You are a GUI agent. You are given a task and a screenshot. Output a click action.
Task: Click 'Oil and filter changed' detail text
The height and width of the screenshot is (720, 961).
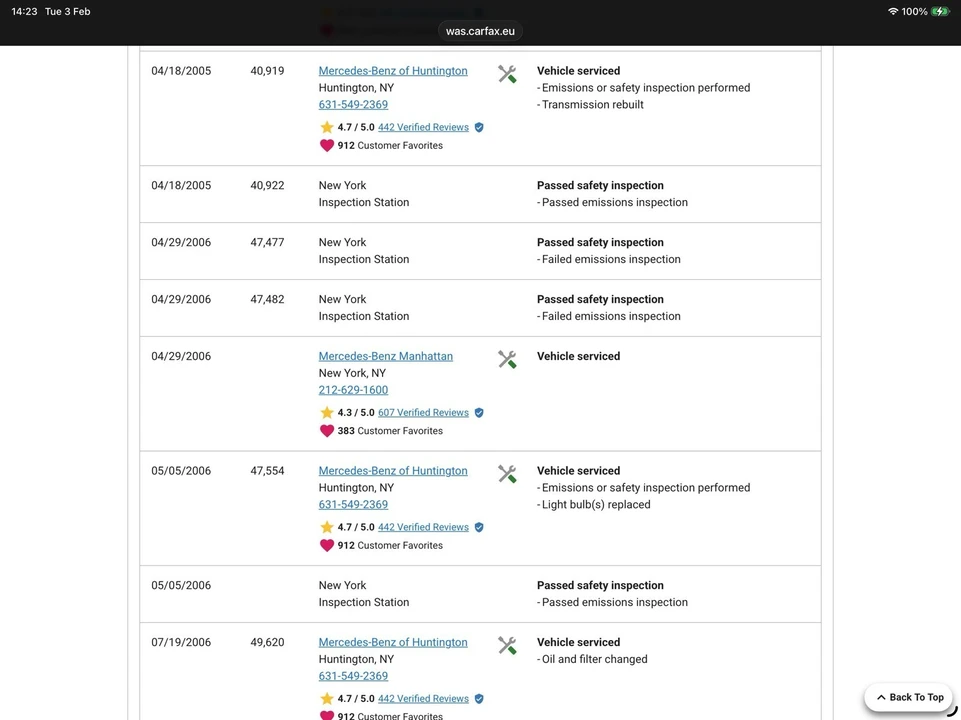pos(594,659)
